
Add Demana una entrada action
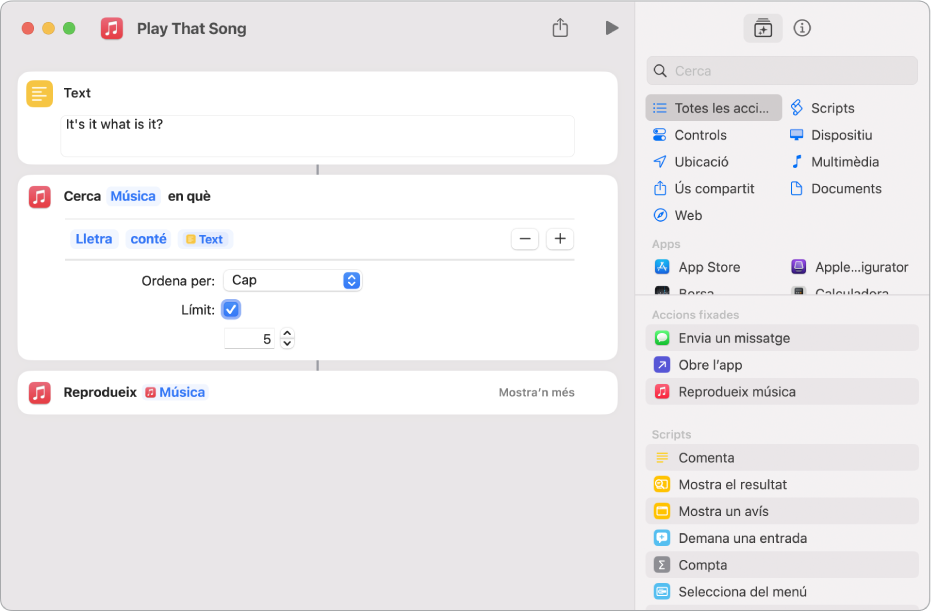point(782,538)
